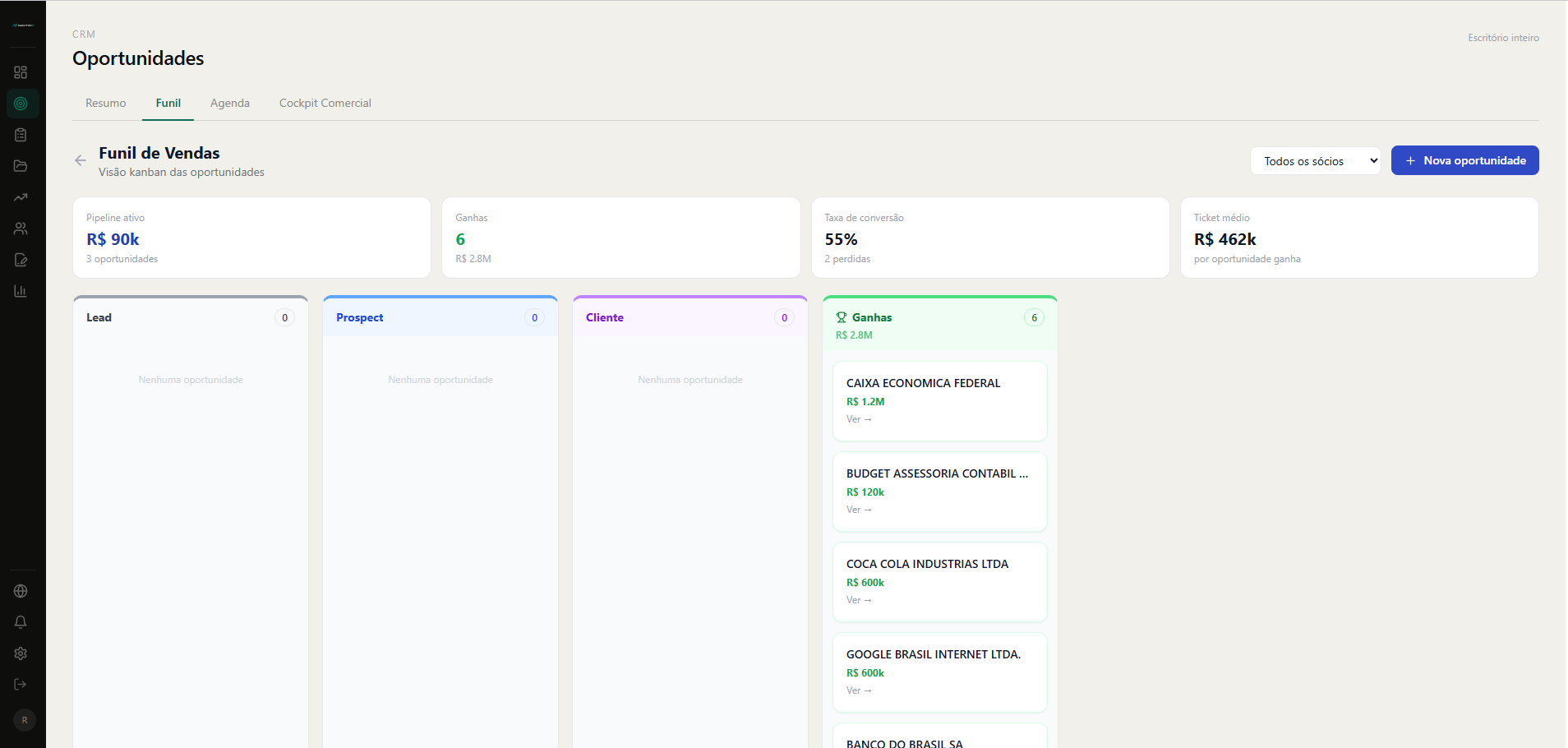Click Ver link on BUDGET ASSESSORIA card

(859, 510)
